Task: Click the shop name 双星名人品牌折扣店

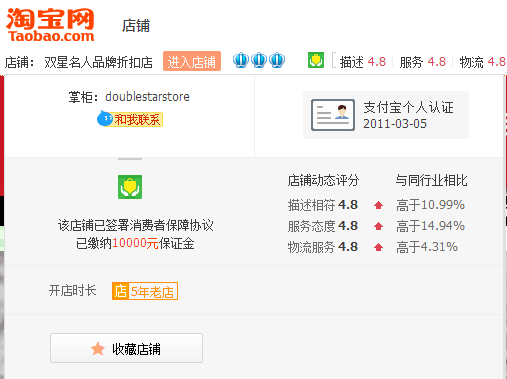Action: pos(98,62)
